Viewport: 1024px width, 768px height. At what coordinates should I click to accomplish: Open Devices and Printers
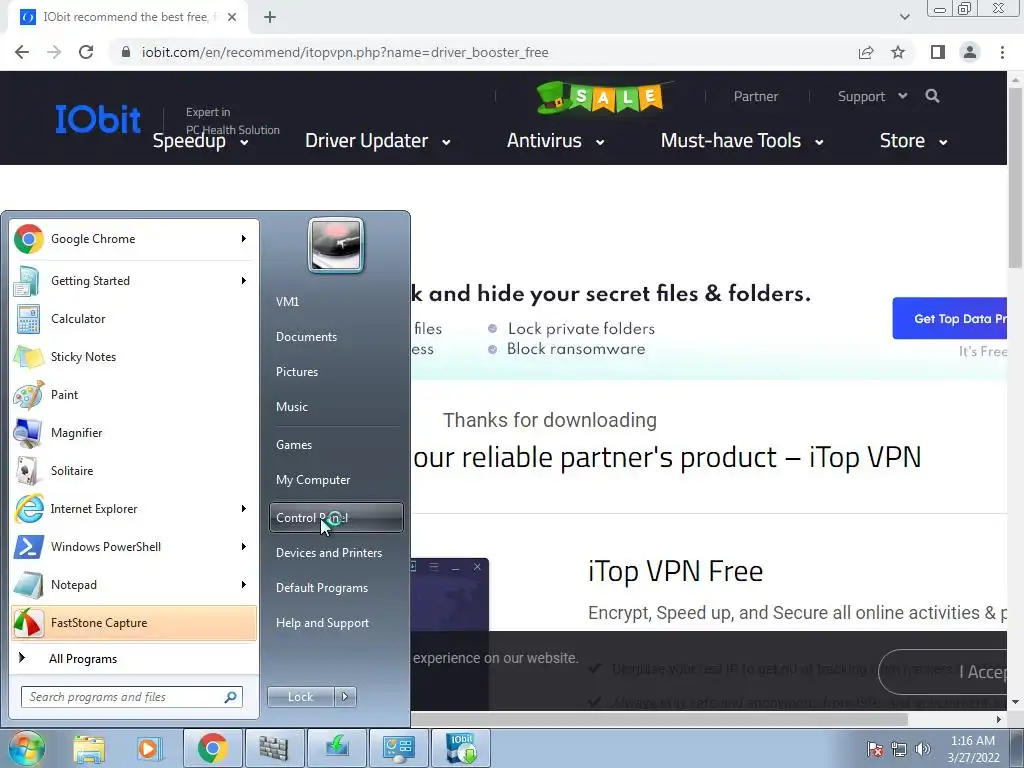pos(329,553)
